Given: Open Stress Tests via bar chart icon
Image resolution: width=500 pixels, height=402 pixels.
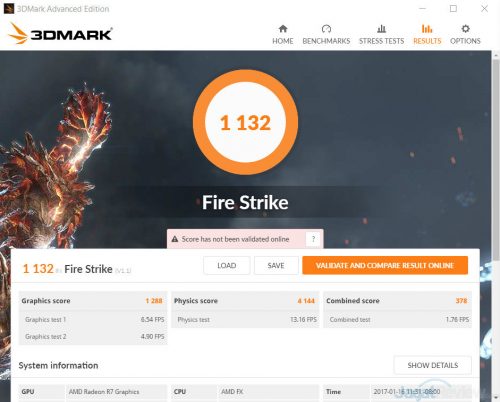Looking at the screenshot, I should 381,29.
